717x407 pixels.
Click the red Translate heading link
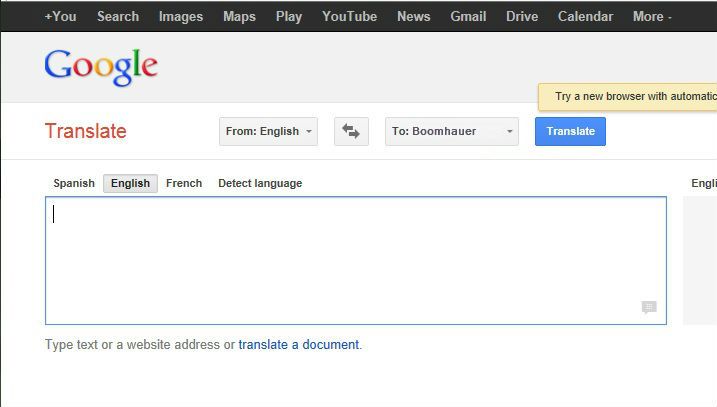(86, 131)
